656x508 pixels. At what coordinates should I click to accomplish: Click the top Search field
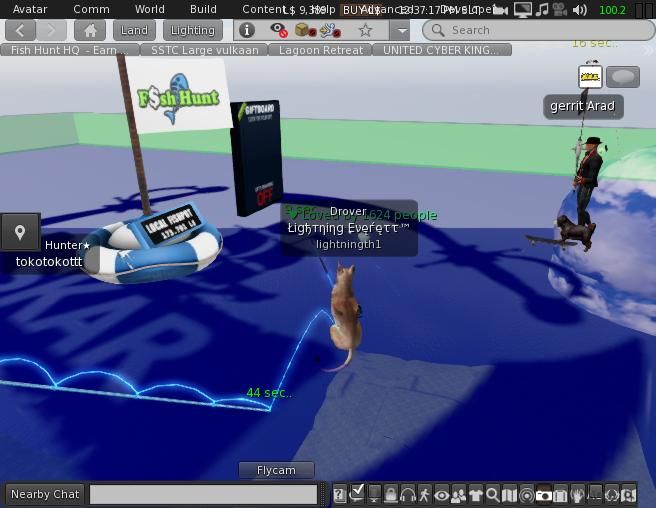coord(539,31)
